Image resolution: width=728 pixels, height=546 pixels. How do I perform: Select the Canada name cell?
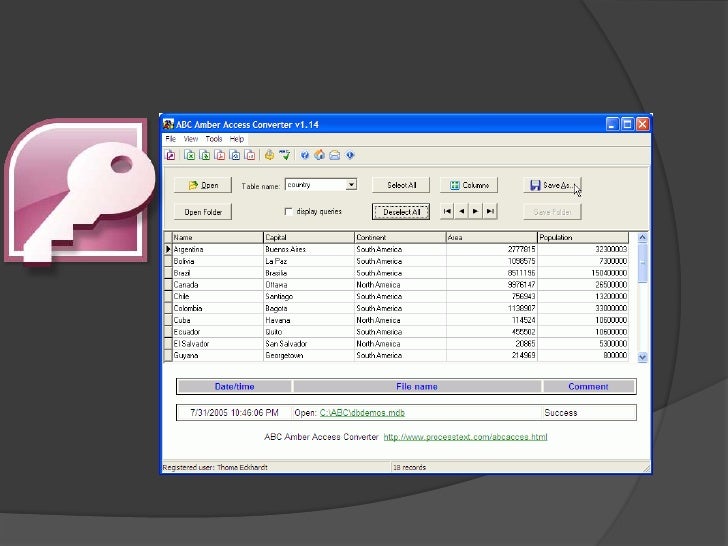(x=218, y=285)
